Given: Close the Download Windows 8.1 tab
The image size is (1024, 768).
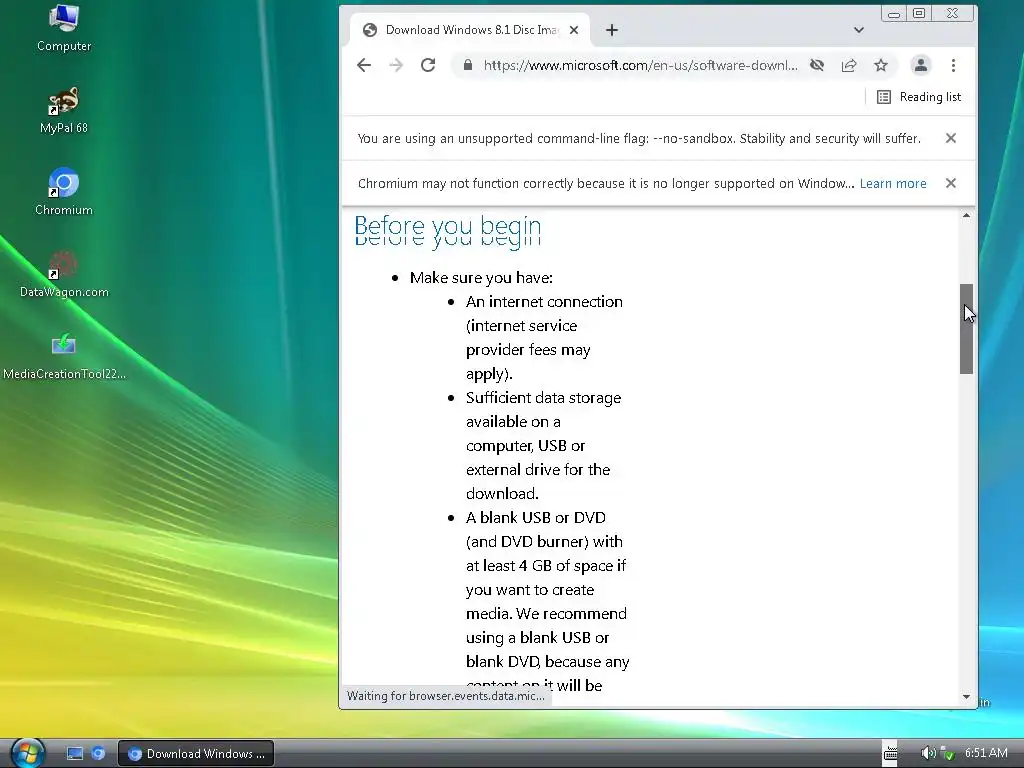Looking at the screenshot, I should pyautogui.click(x=574, y=30).
